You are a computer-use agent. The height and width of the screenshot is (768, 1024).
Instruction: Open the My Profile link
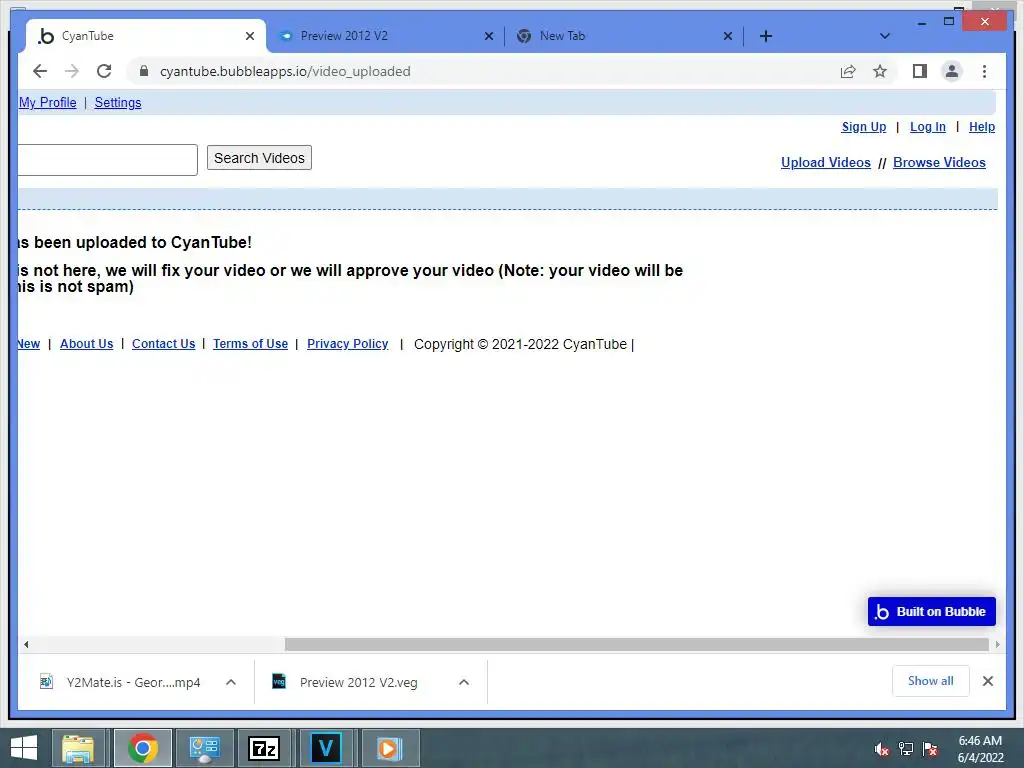(48, 103)
